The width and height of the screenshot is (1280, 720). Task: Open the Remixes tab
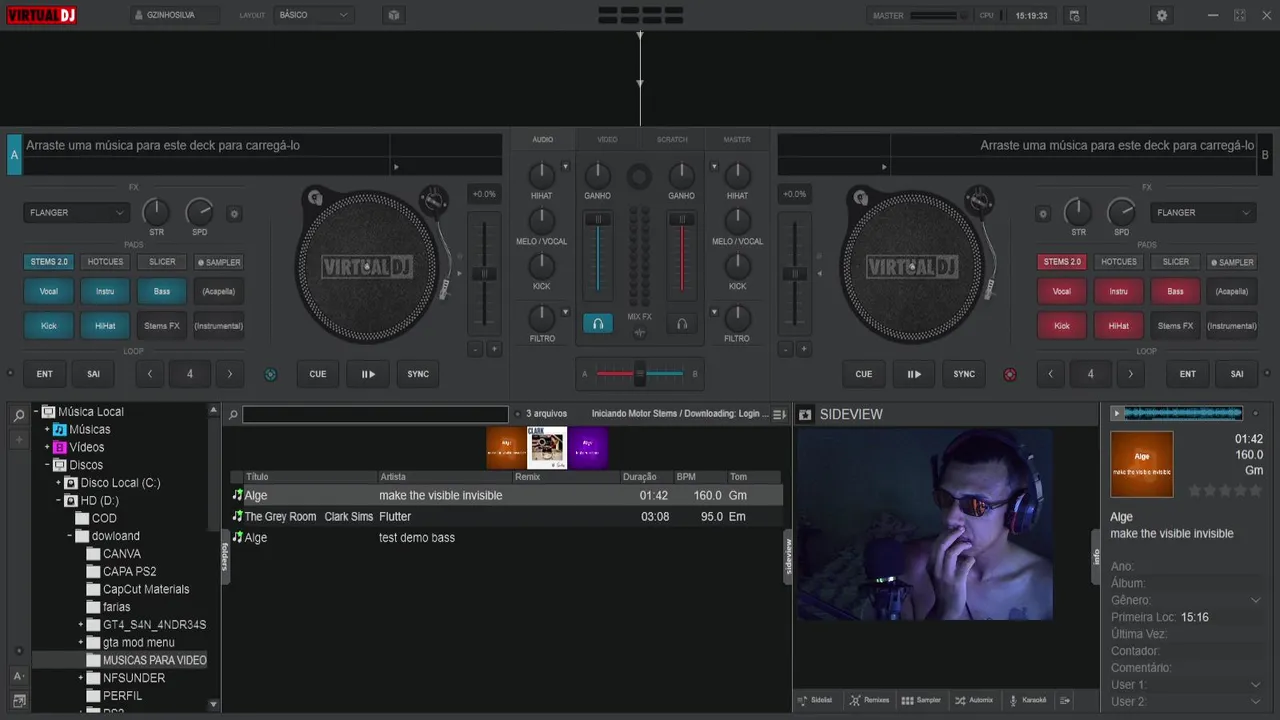[x=868, y=700]
